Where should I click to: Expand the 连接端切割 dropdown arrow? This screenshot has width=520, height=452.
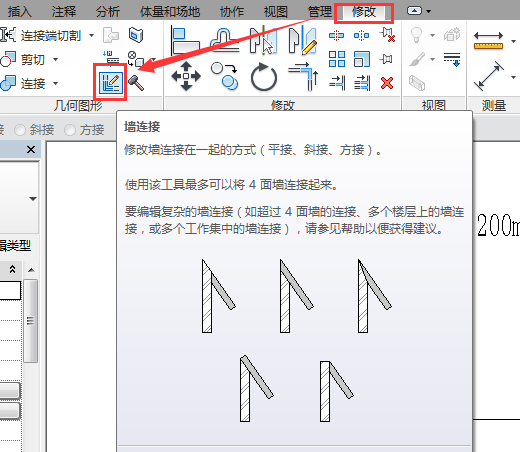coord(91,35)
